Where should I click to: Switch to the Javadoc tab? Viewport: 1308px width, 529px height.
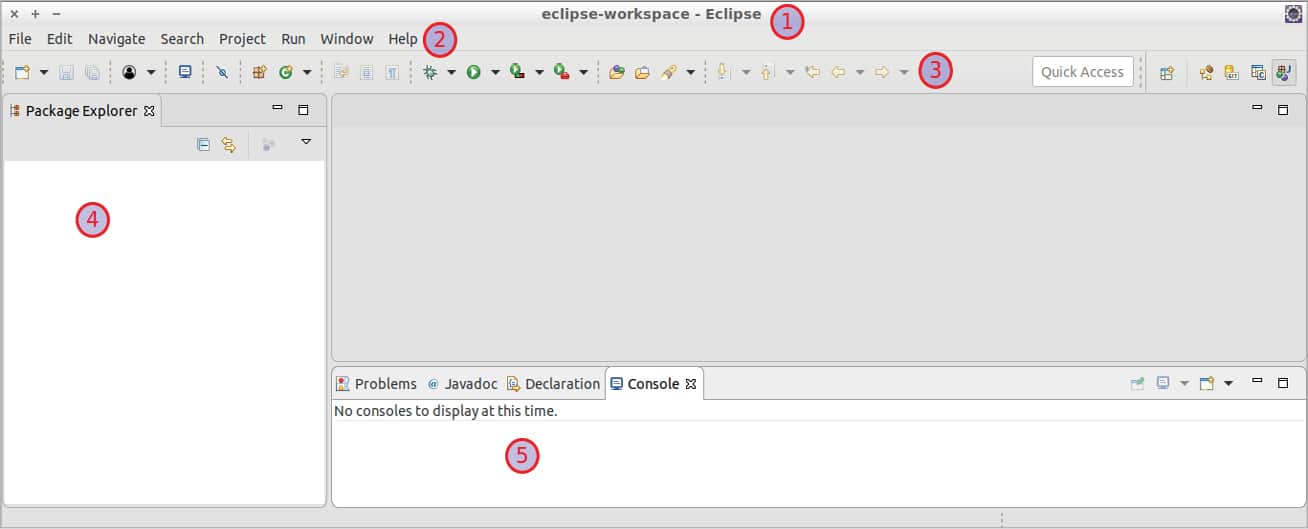(x=462, y=384)
